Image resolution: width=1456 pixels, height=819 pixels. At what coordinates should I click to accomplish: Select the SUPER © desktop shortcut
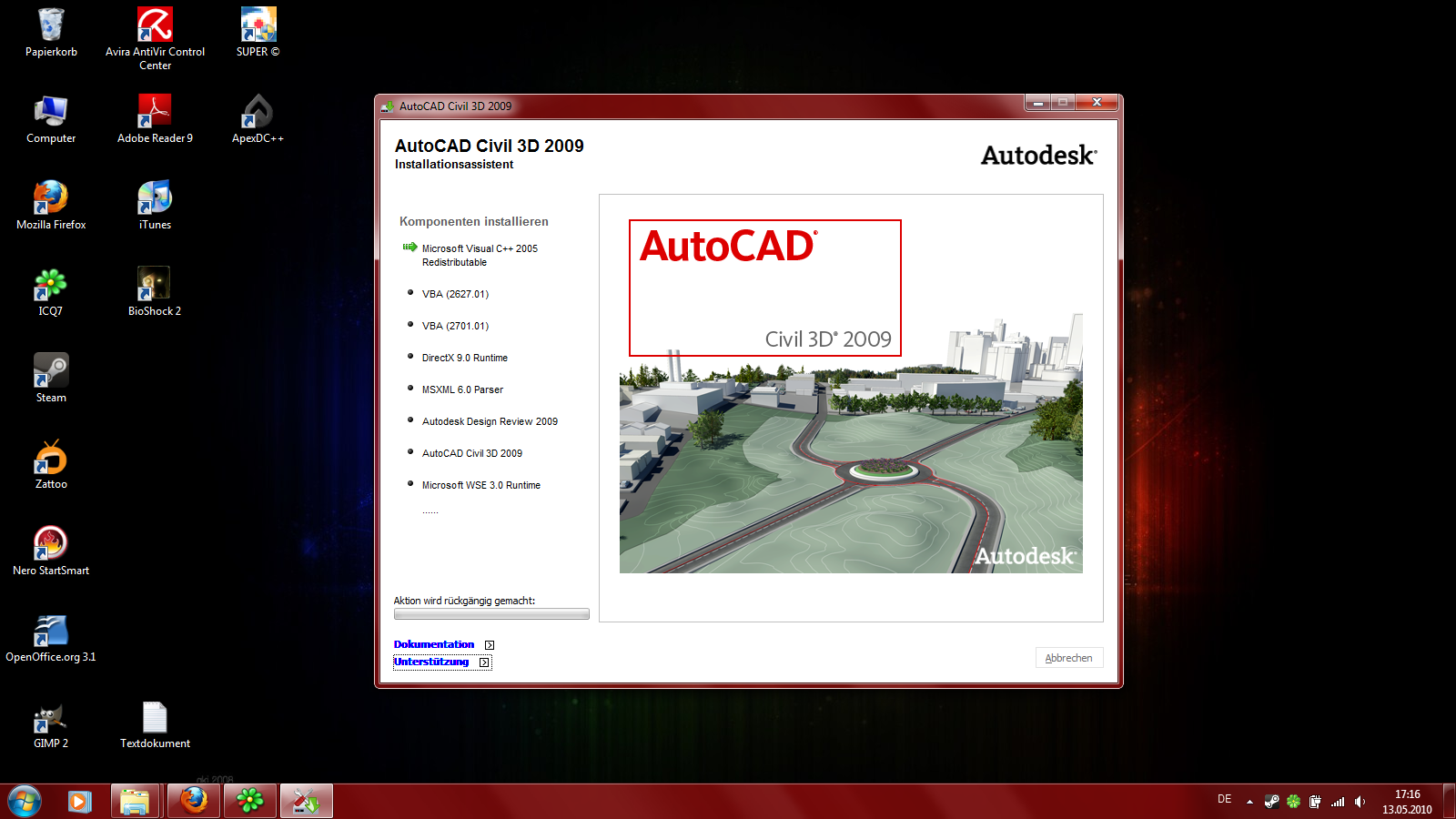tap(258, 33)
